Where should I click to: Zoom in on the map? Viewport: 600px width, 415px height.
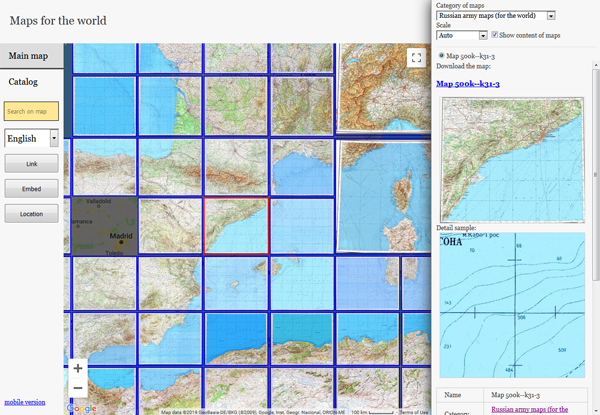click(x=78, y=368)
